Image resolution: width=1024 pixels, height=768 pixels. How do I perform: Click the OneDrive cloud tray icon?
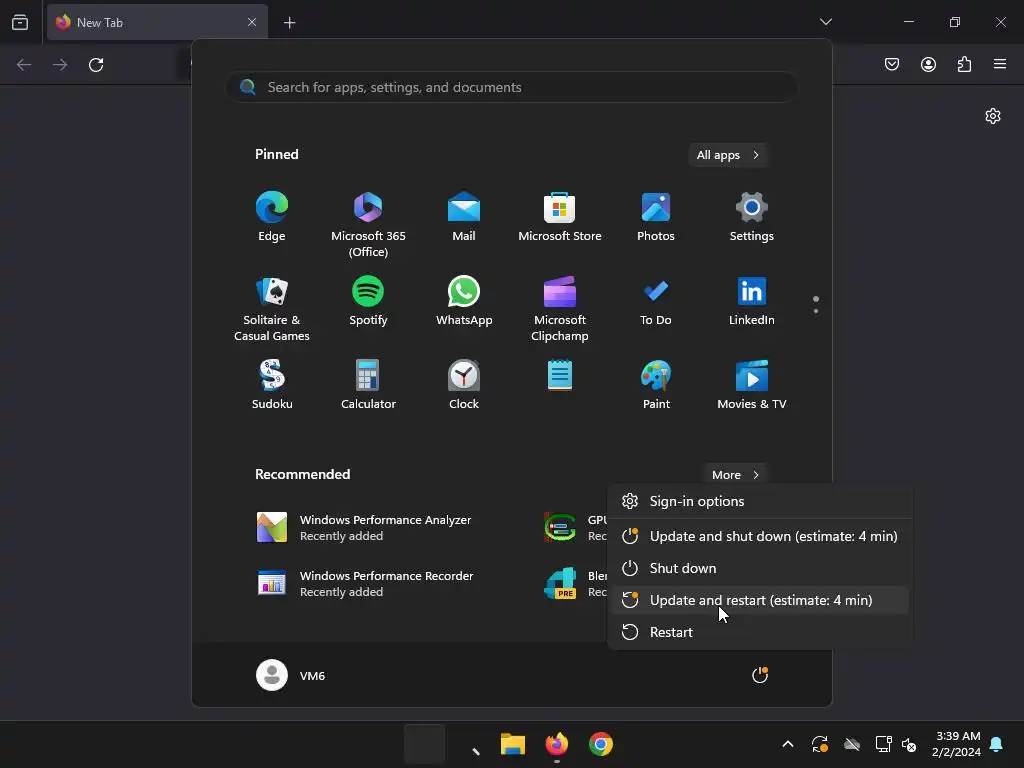point(852,744)
